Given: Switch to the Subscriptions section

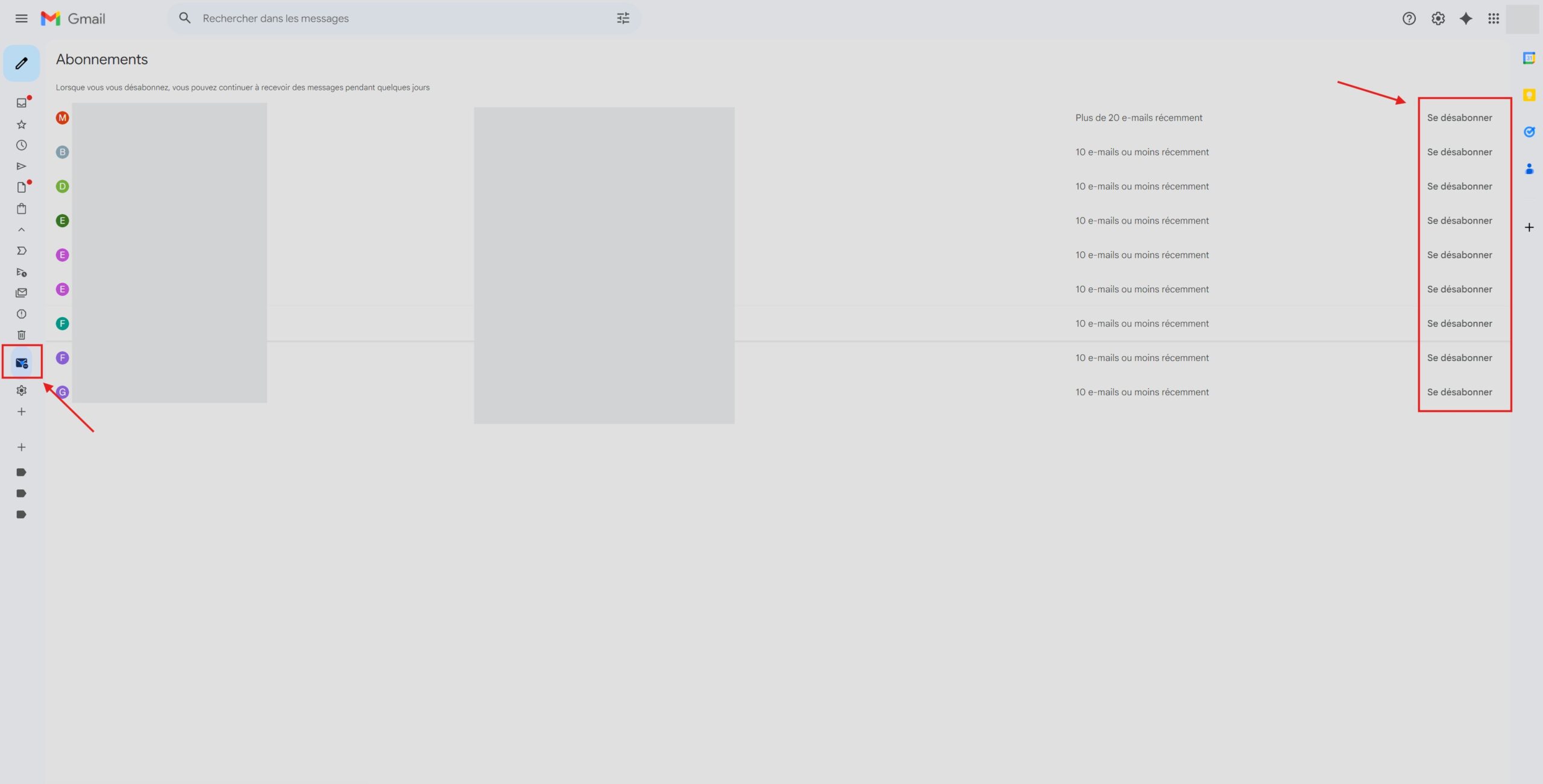Looking at the screenshot, I should pos(21,362).
